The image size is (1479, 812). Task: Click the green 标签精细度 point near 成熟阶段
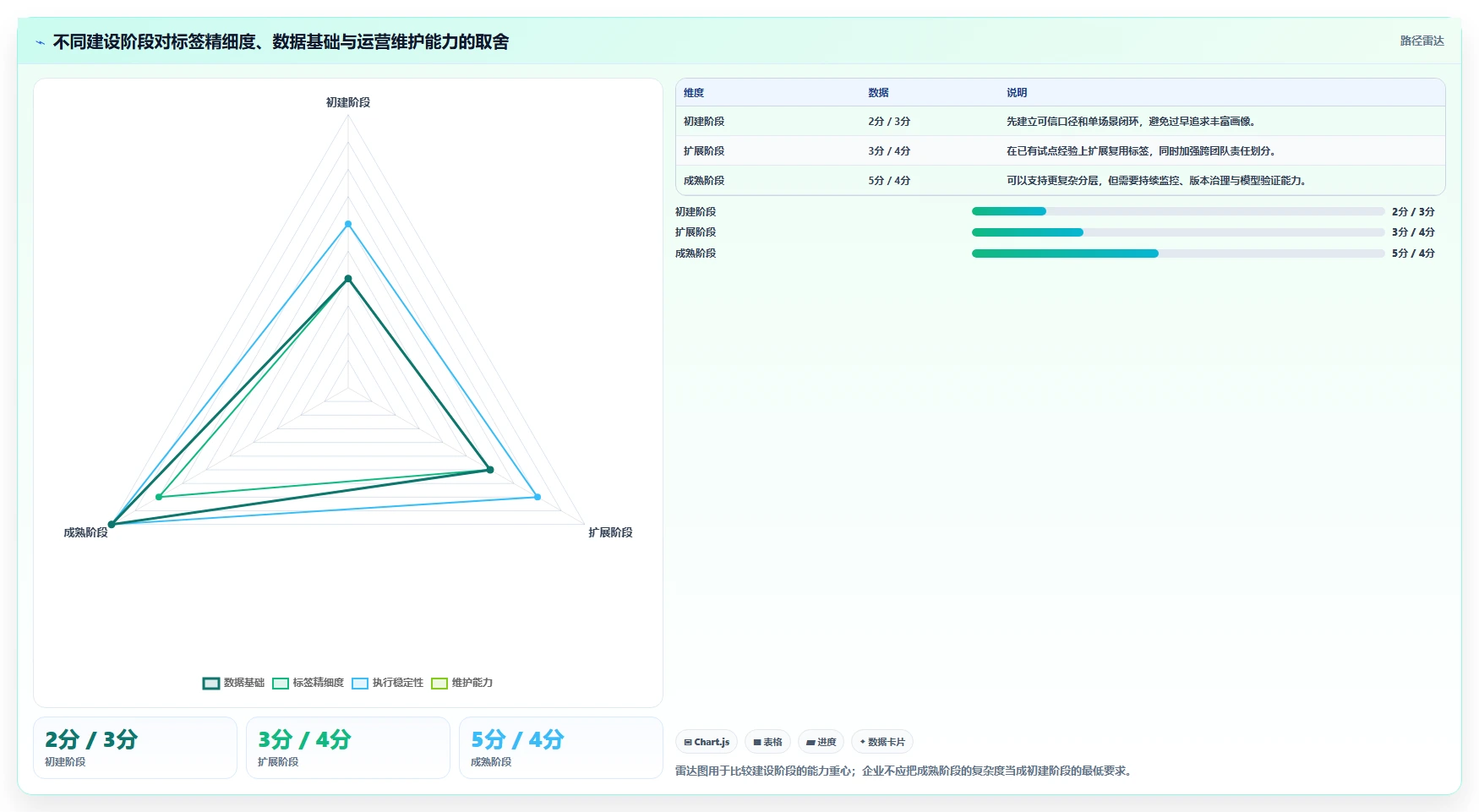click(x=159, y=497)
